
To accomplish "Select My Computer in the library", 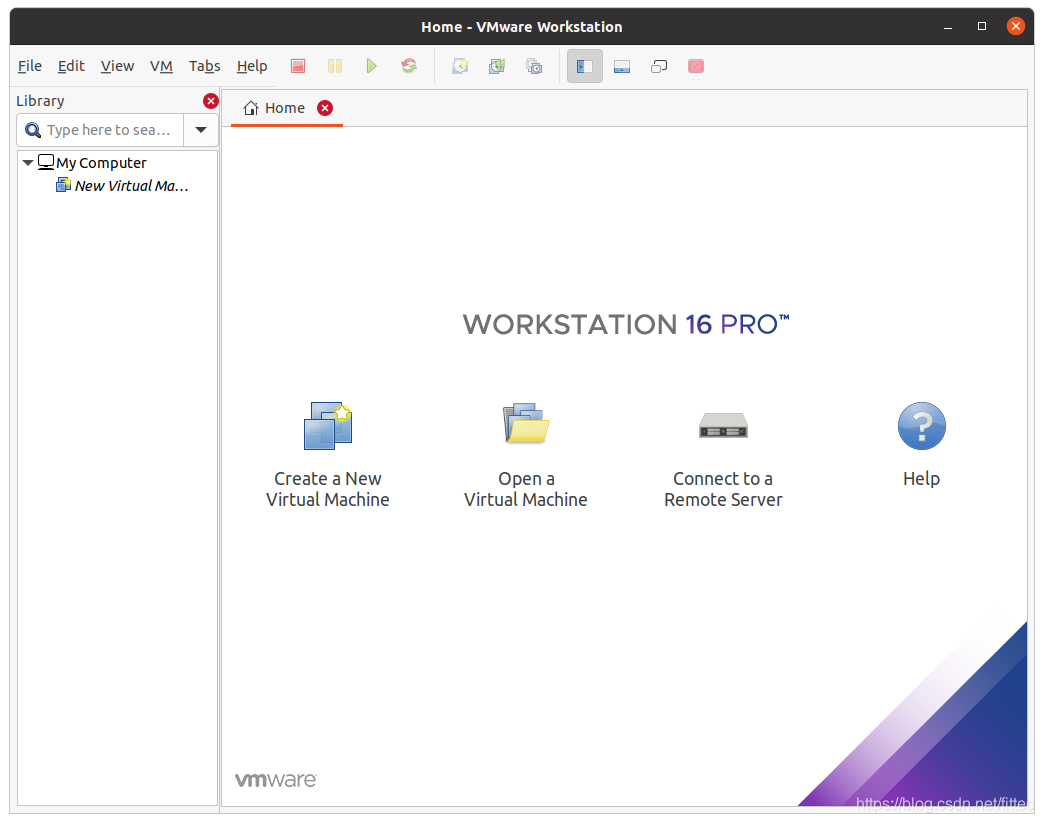I will pos(101,162).
